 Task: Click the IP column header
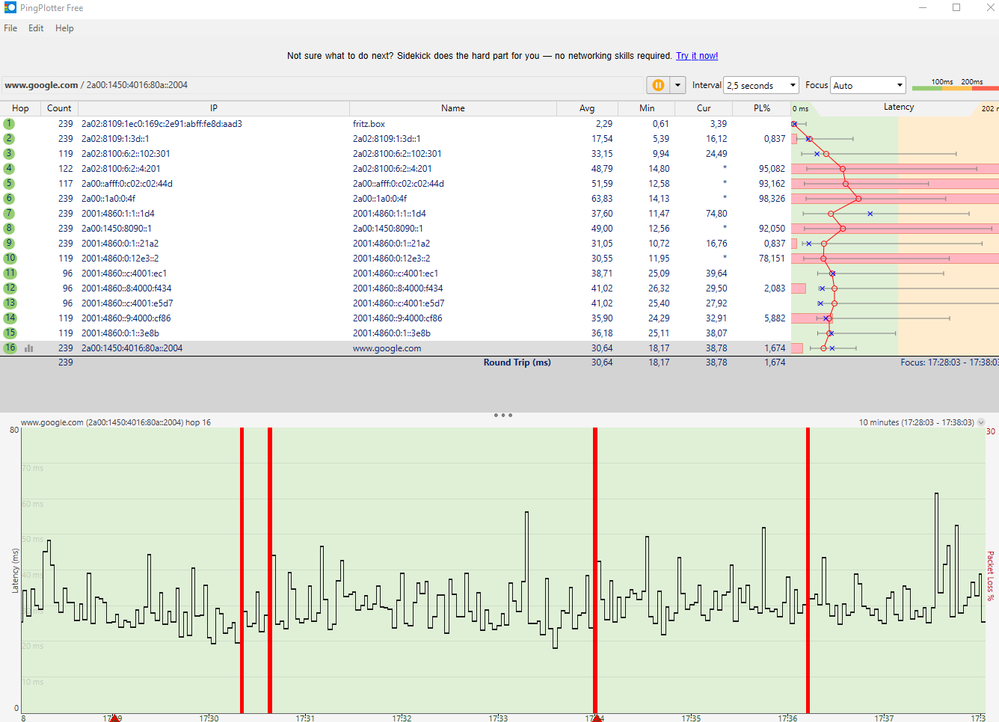[x=214, y=108]
